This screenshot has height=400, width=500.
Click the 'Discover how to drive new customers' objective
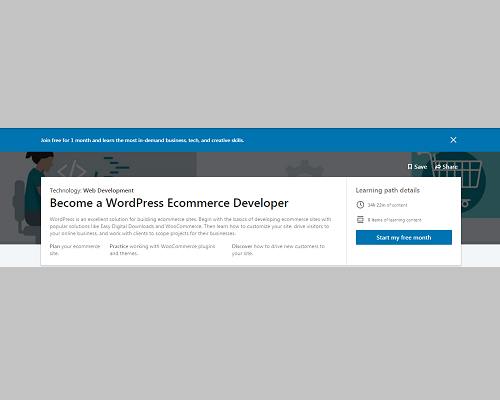(278, 250)
